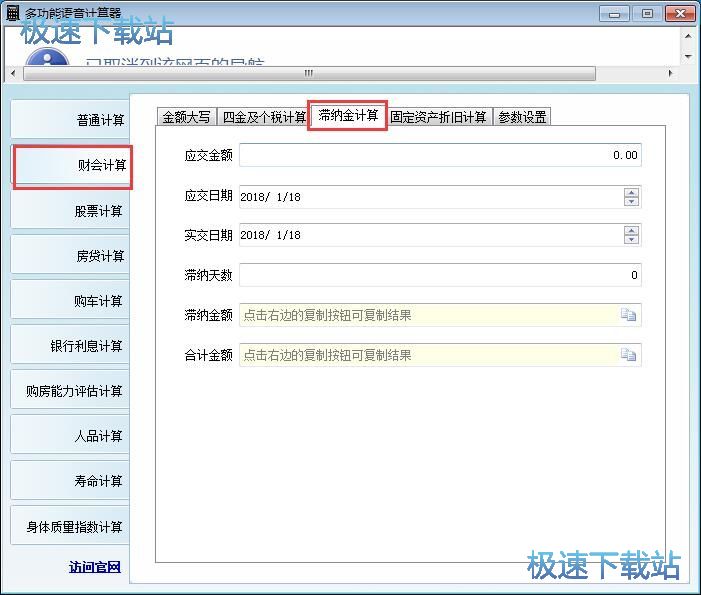Open the 购车计算 section
Viewport: 701px width, 595px height.
[x=70, y=301]
